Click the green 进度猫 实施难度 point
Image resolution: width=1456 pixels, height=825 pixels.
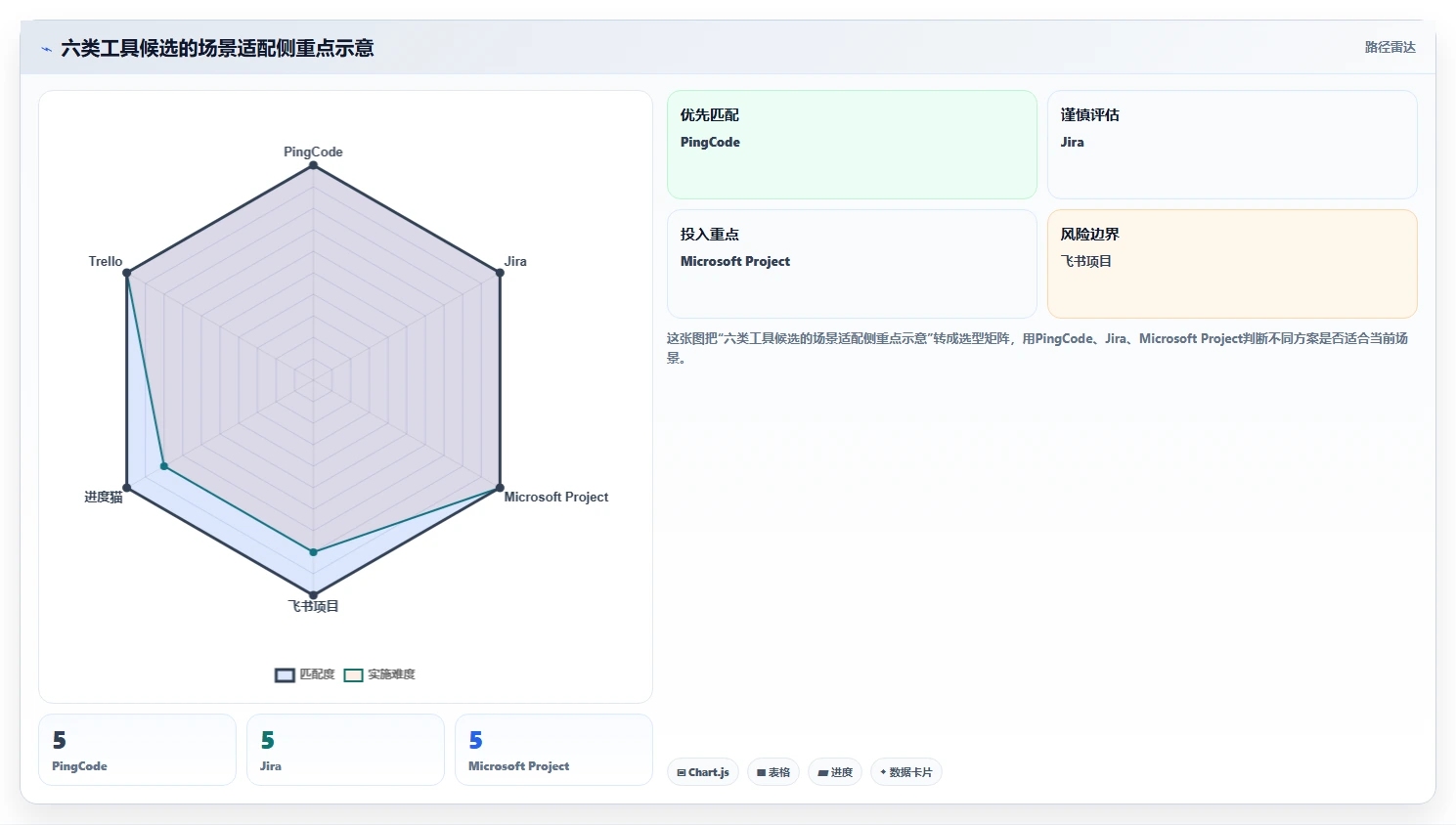164,466
